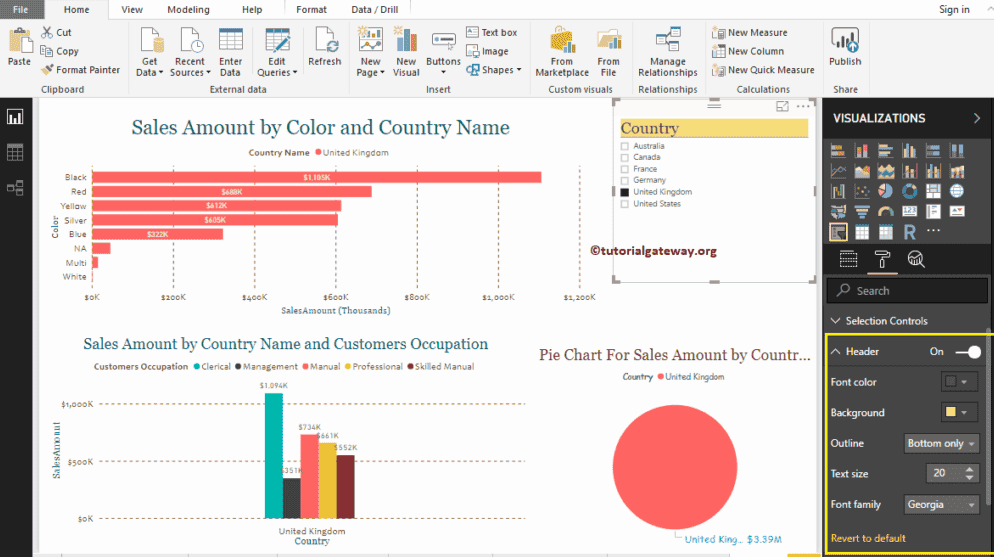Open the Analytics magnifier pane tab
Screen dimensions: 994x557
(915, 260)
